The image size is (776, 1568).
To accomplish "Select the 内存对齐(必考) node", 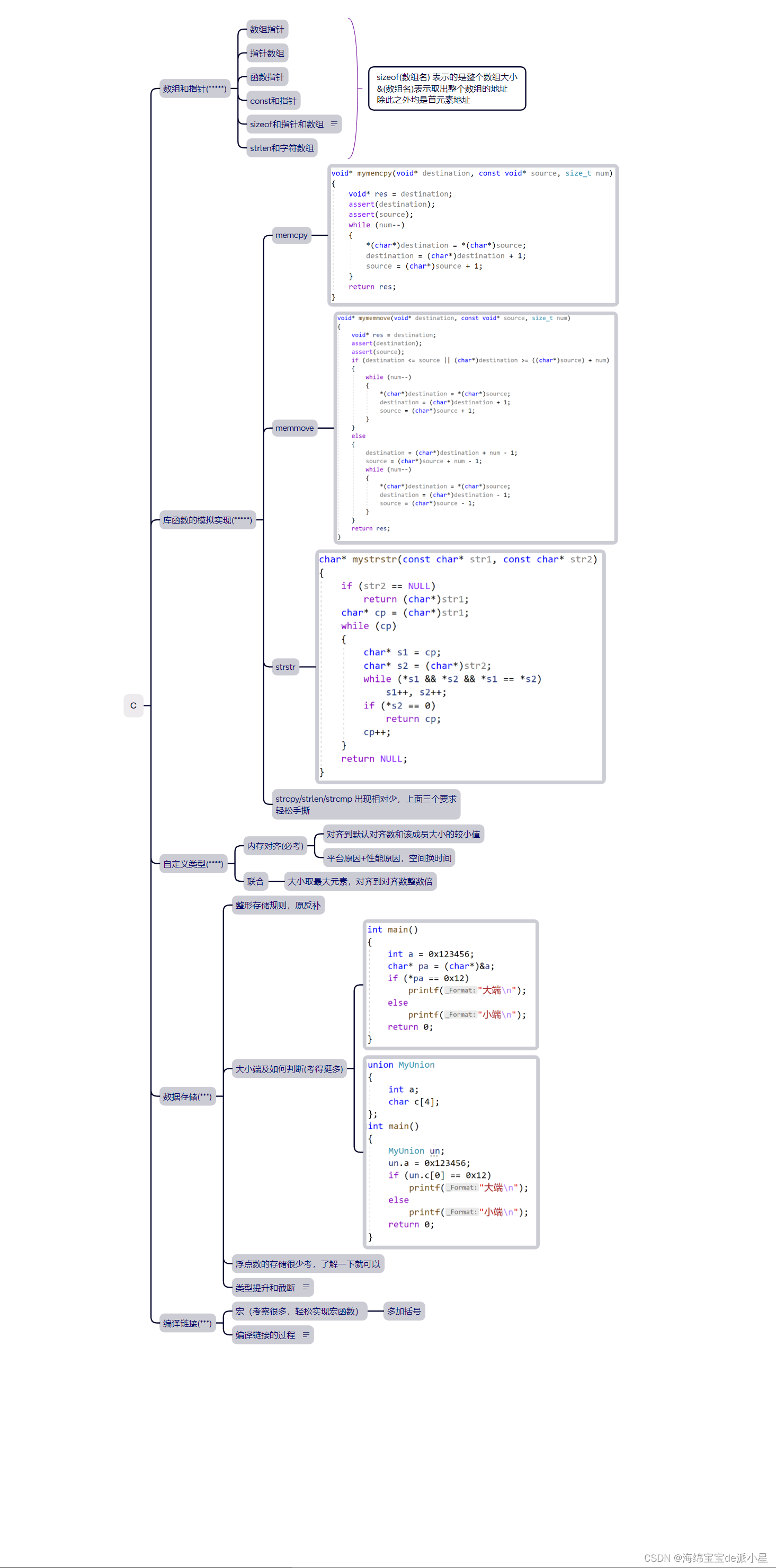I will (x=275, y=846).
